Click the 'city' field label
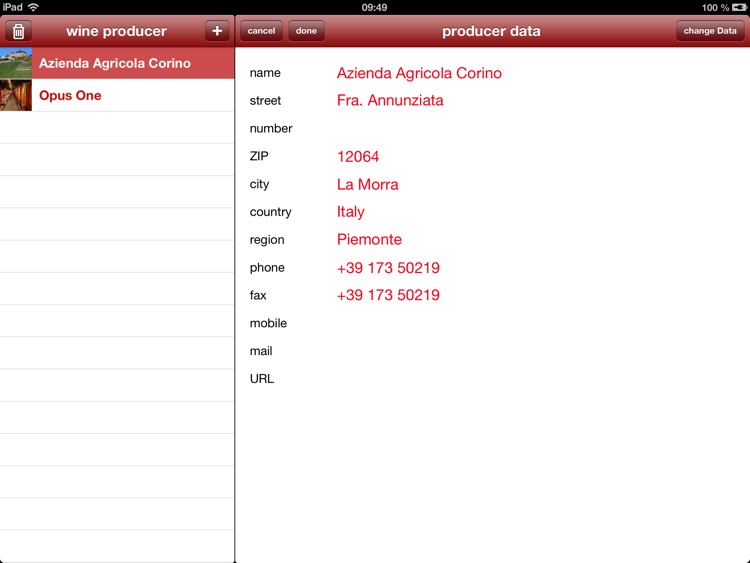This screenshot has height=563, width=750. pos(259,185)
